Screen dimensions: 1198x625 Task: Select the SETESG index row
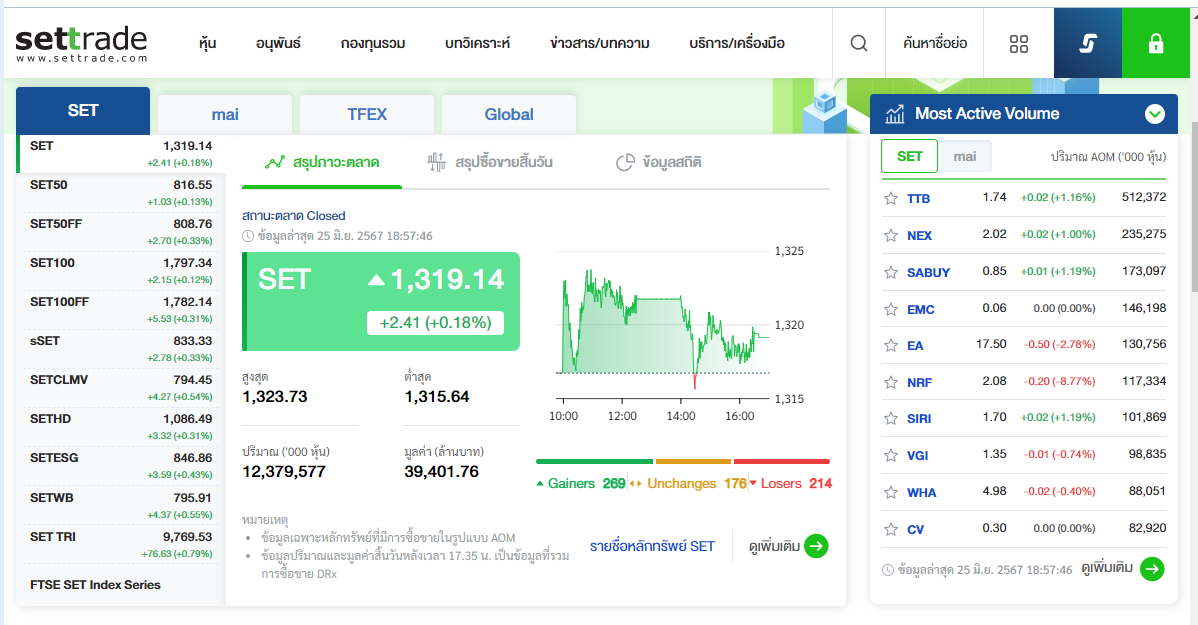point(121,466)
